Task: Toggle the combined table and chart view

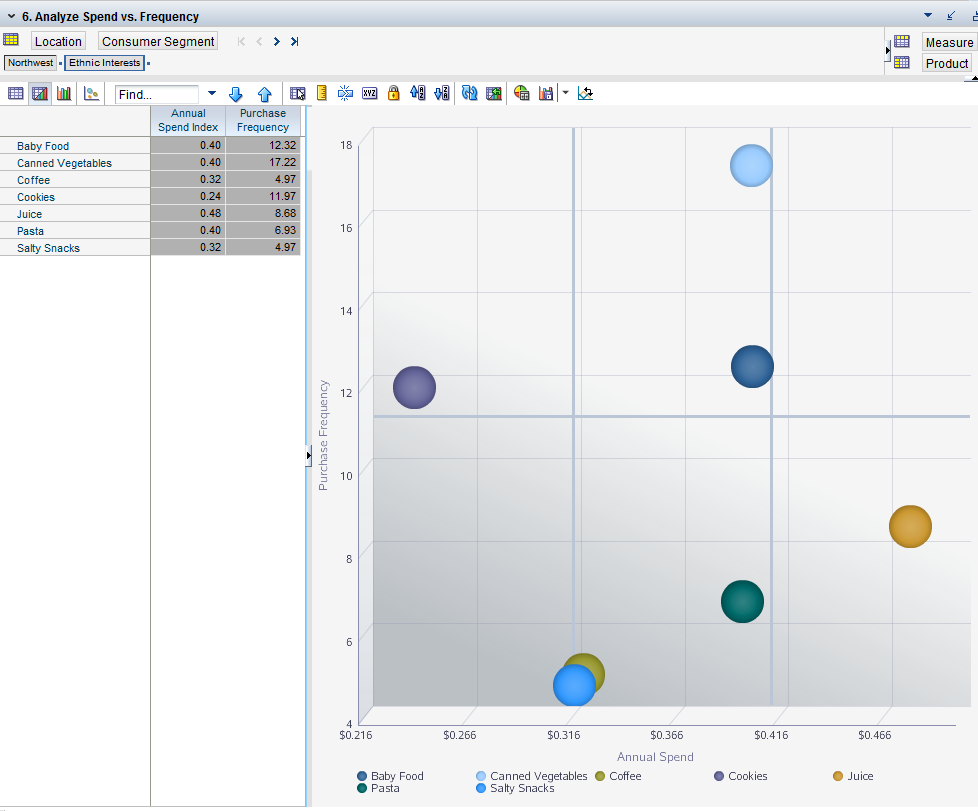Action: click(x=40, y=93)
